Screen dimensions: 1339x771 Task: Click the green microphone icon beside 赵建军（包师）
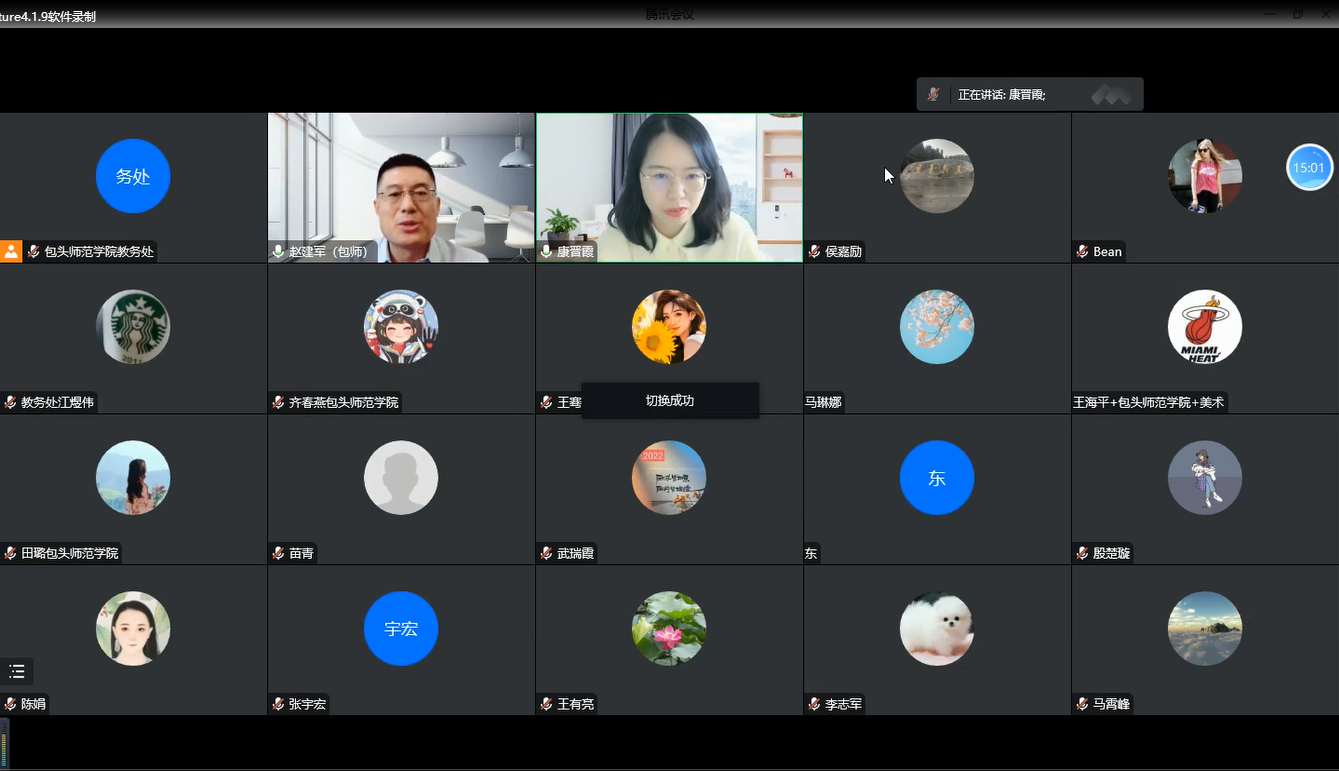(x=278, y=252)
